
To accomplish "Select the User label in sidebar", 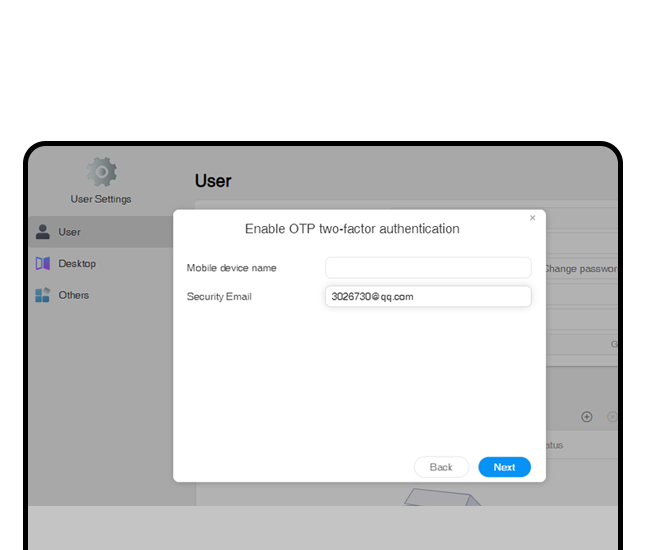I will click(x=69, y=232).
